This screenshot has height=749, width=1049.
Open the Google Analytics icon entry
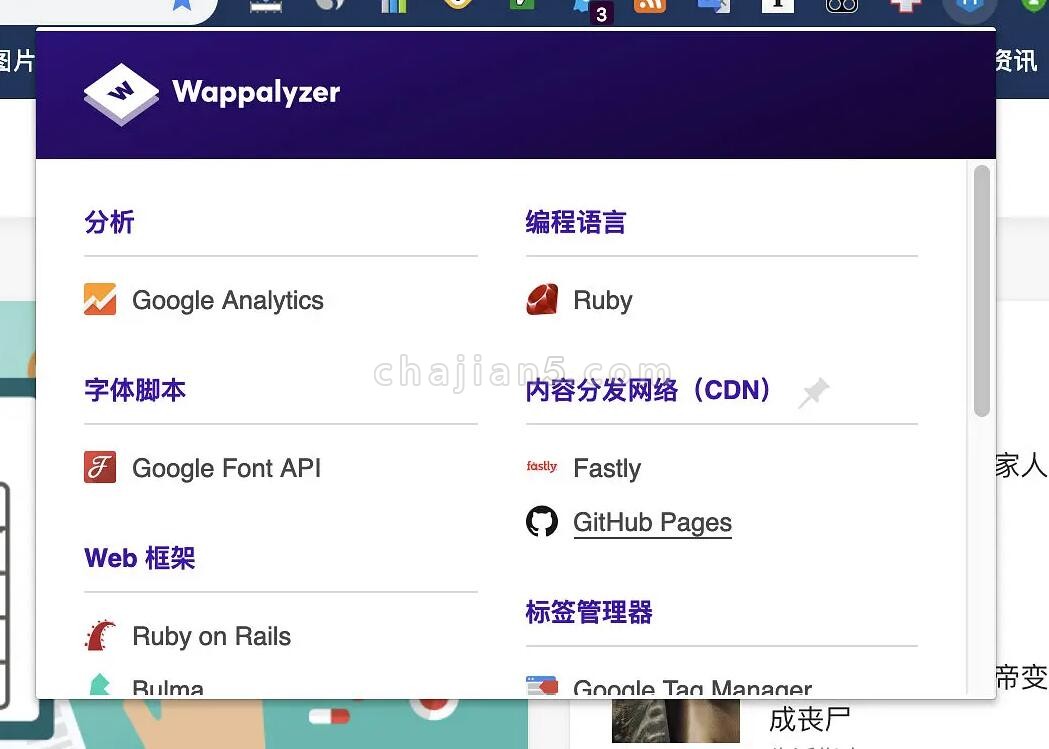click(100, 300)
